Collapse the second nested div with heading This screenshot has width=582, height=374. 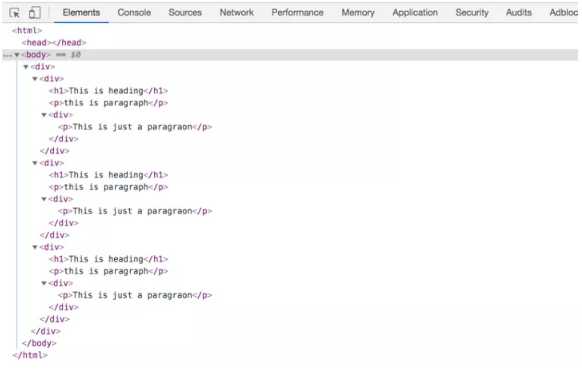(35, 163)
